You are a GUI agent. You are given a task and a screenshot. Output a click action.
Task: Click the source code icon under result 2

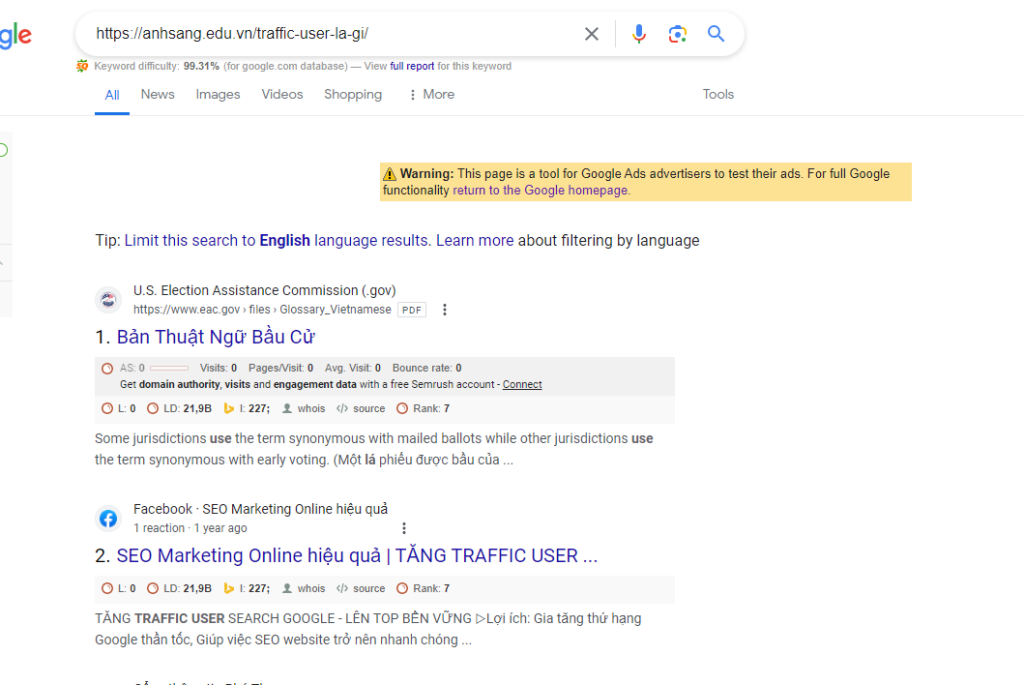342,588
